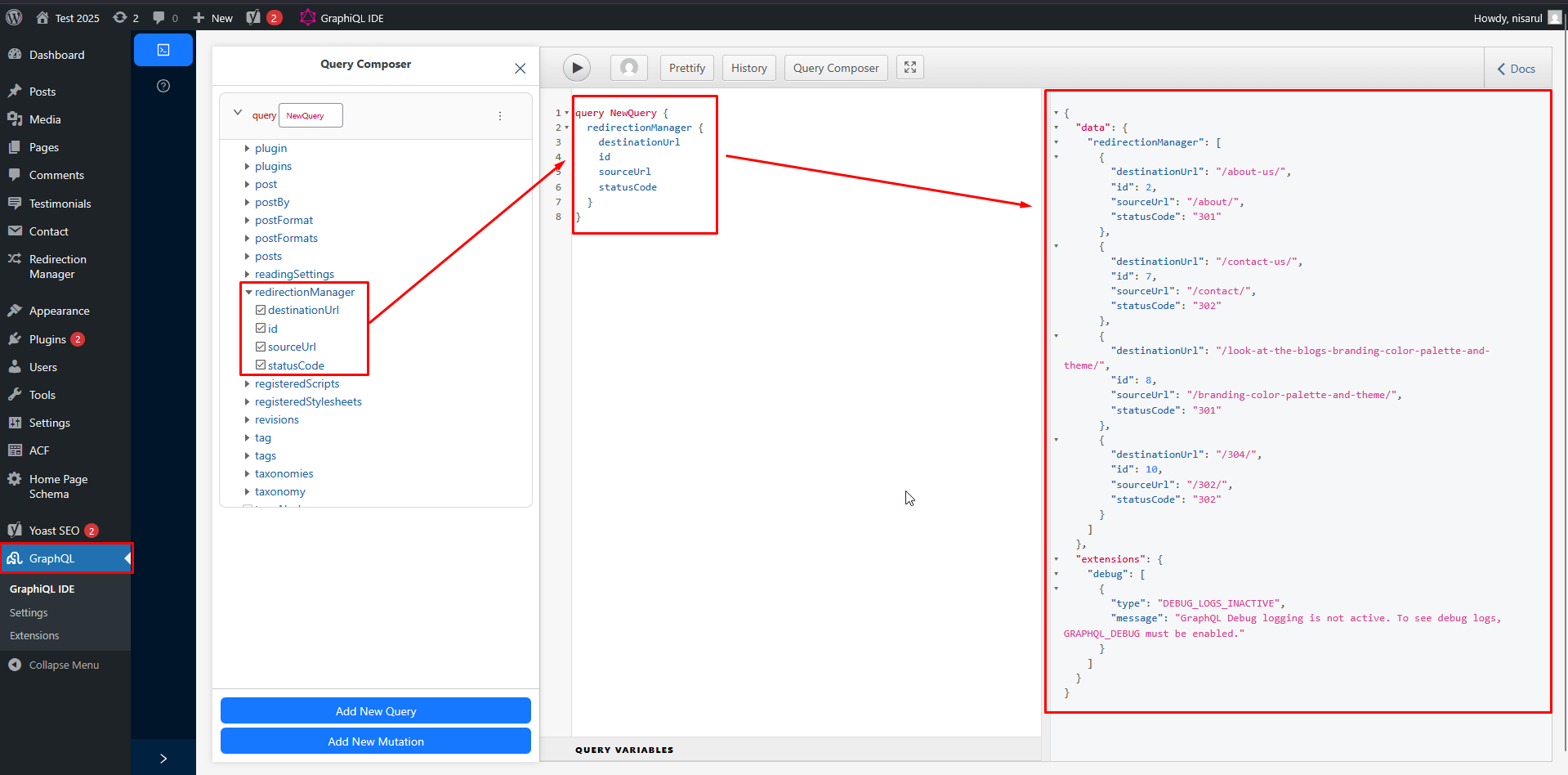Viewport: 1568px width, 775px height.
Task: Click the WordPress logo icon
Action: point(14,16)
